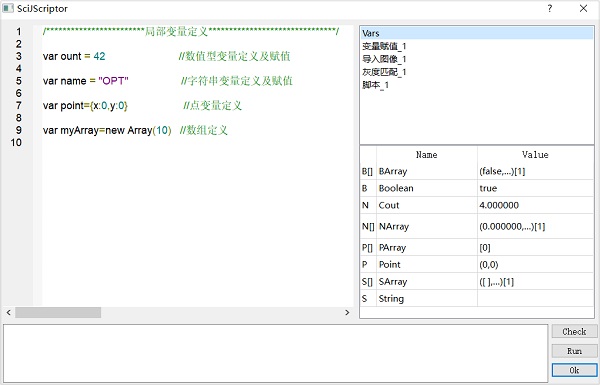Click inside the output message box
This screenshot has height=385, width=600.
pos(276,353)
